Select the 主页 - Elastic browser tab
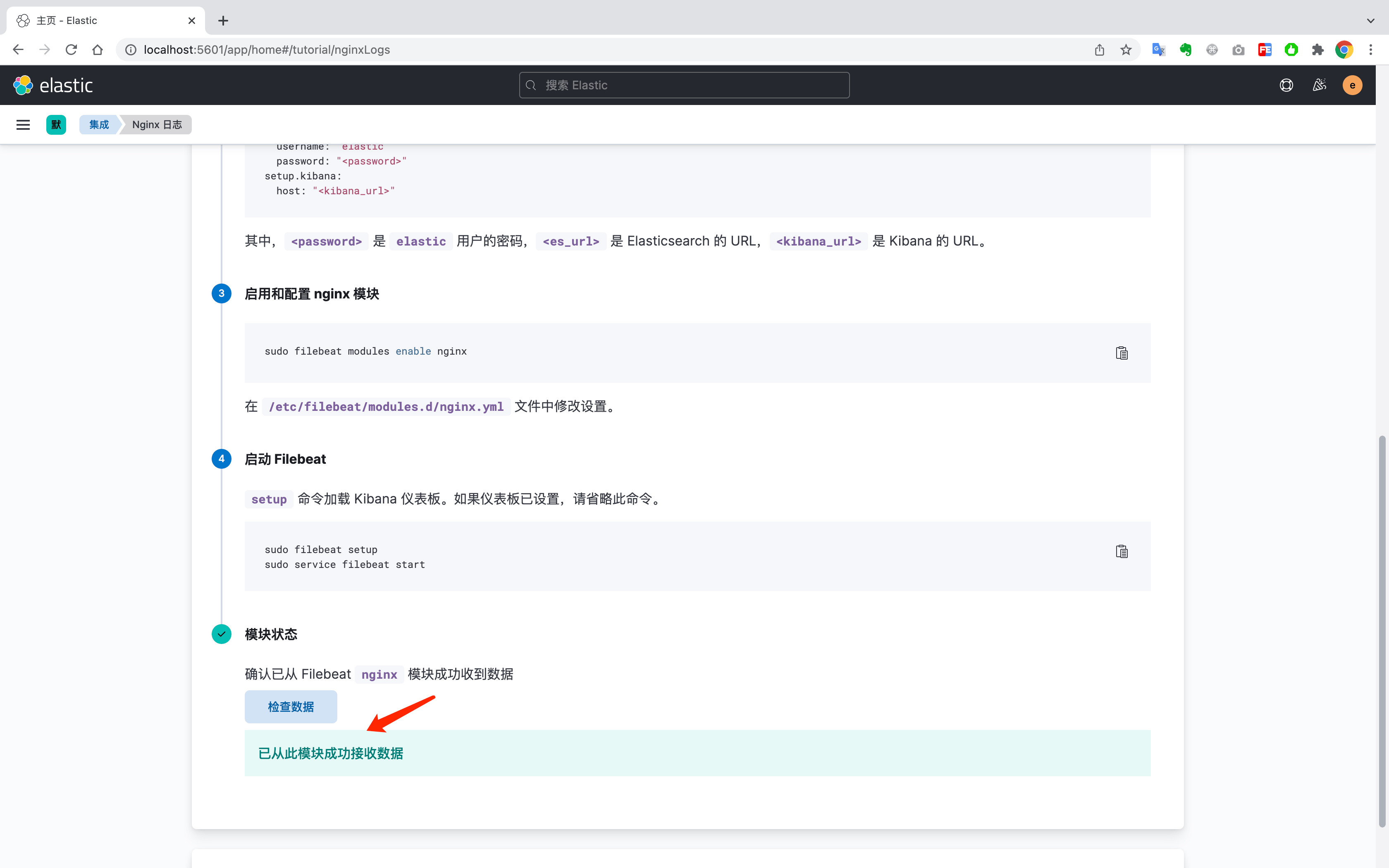This screenshot has height=868, width=1389. pos(105,21)
